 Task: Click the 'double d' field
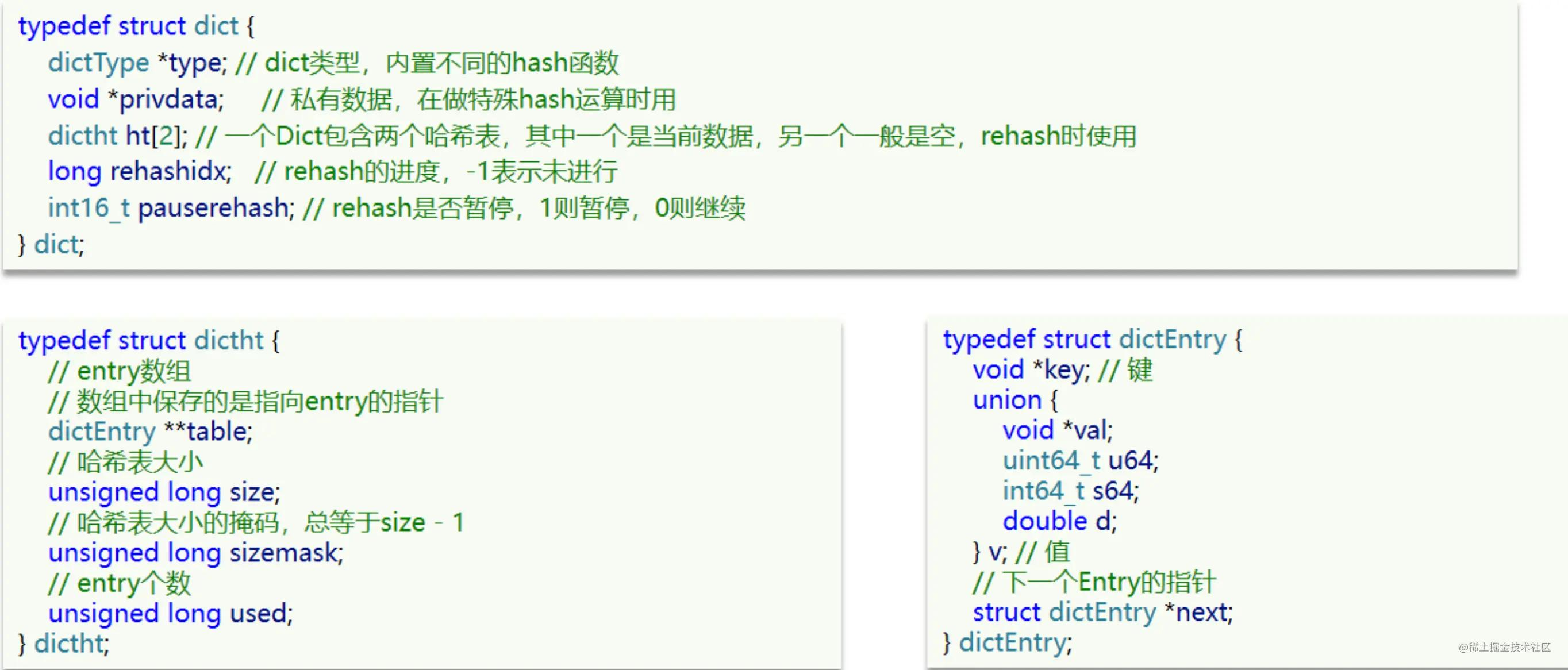tap(1059, 522)
